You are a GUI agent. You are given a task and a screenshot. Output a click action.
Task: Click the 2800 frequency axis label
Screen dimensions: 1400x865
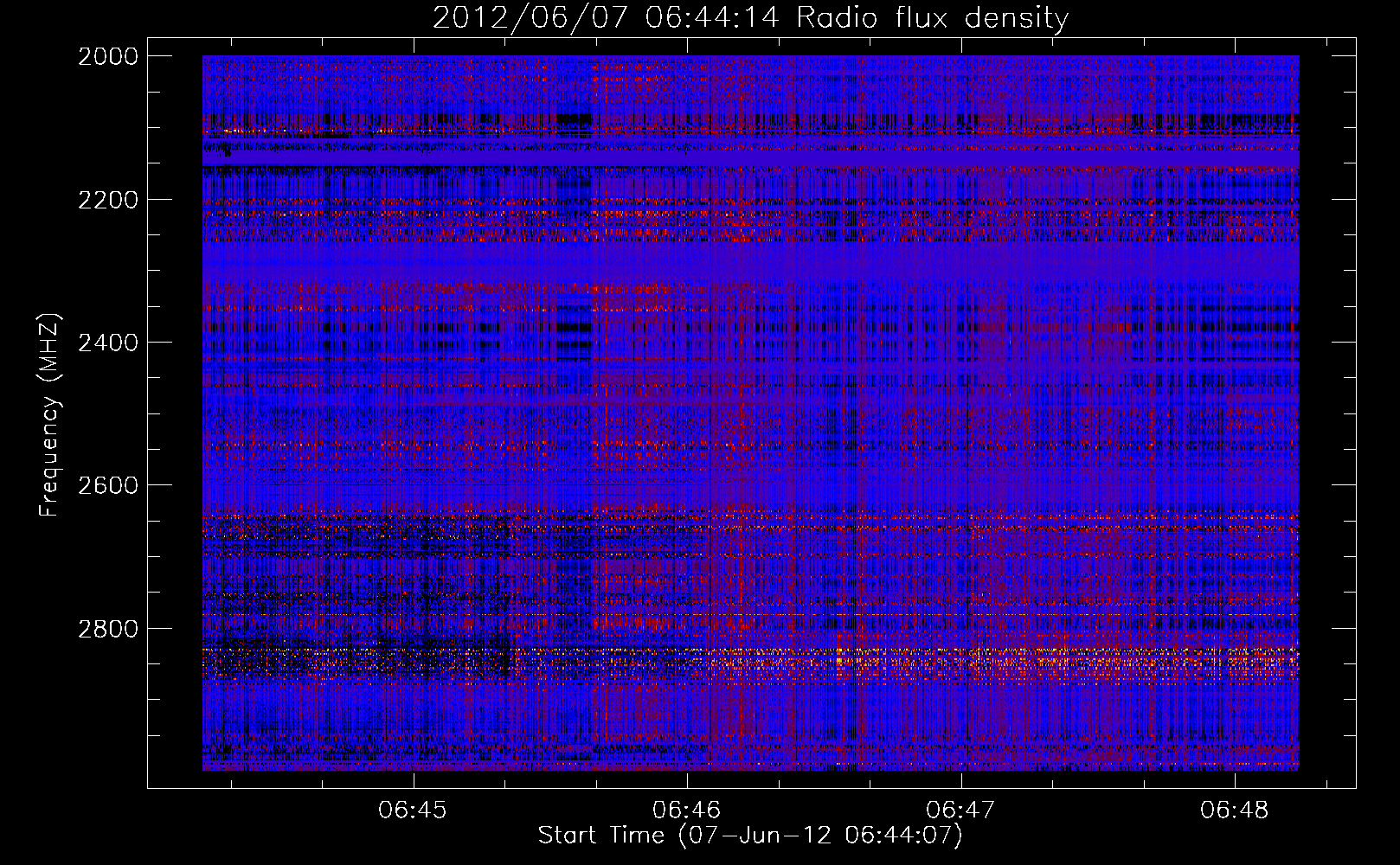click(108, 628)
